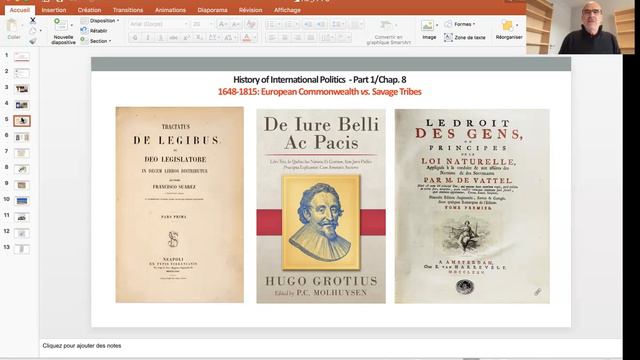This screenshot has height=360, width=640.
Task: Click the clear formatting icon
Action: tap(251, 24)
